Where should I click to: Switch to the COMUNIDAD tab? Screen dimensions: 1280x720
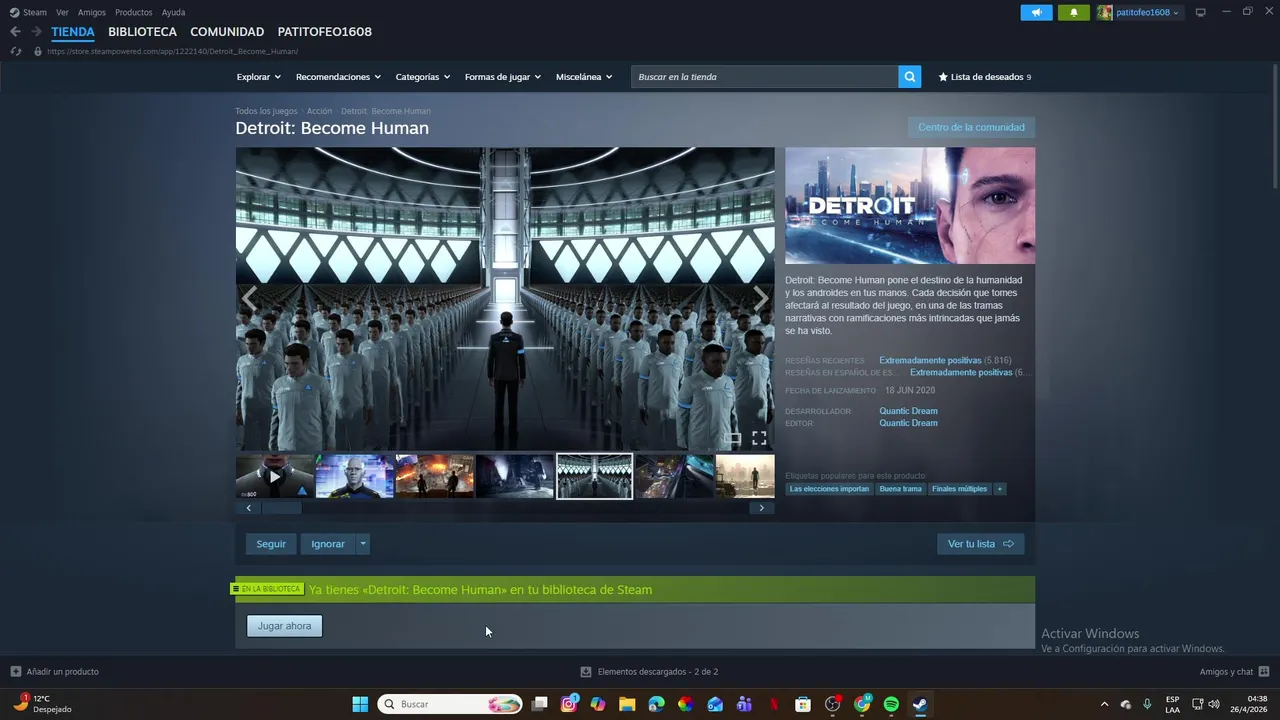point(227,32)
